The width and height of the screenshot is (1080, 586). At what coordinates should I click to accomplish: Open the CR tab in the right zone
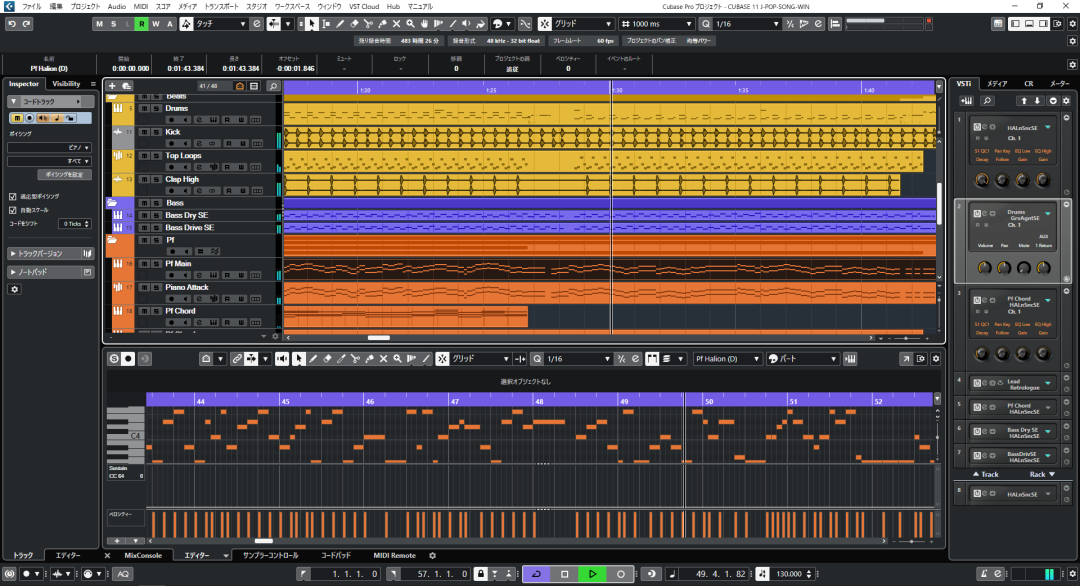[1028, 84]
